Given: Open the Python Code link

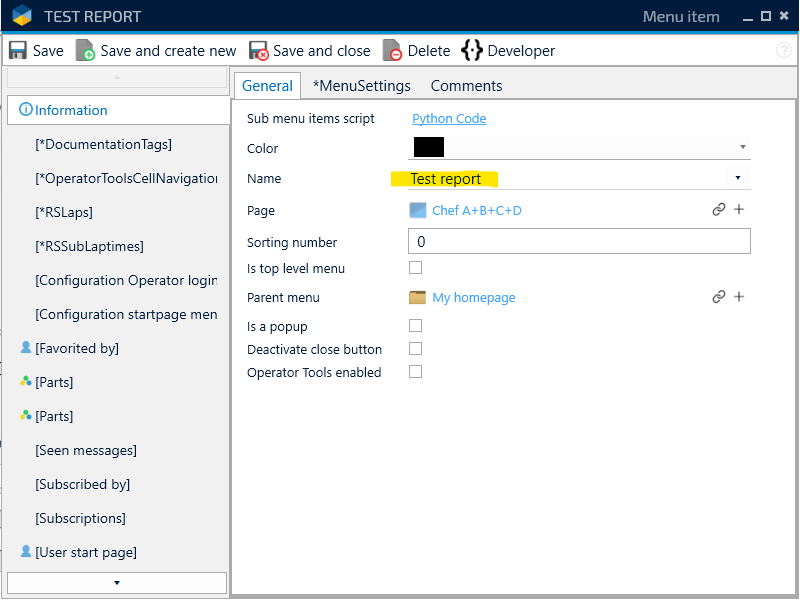Looking at the screenshot, I should pyautogui.click(x=449, y=118).
